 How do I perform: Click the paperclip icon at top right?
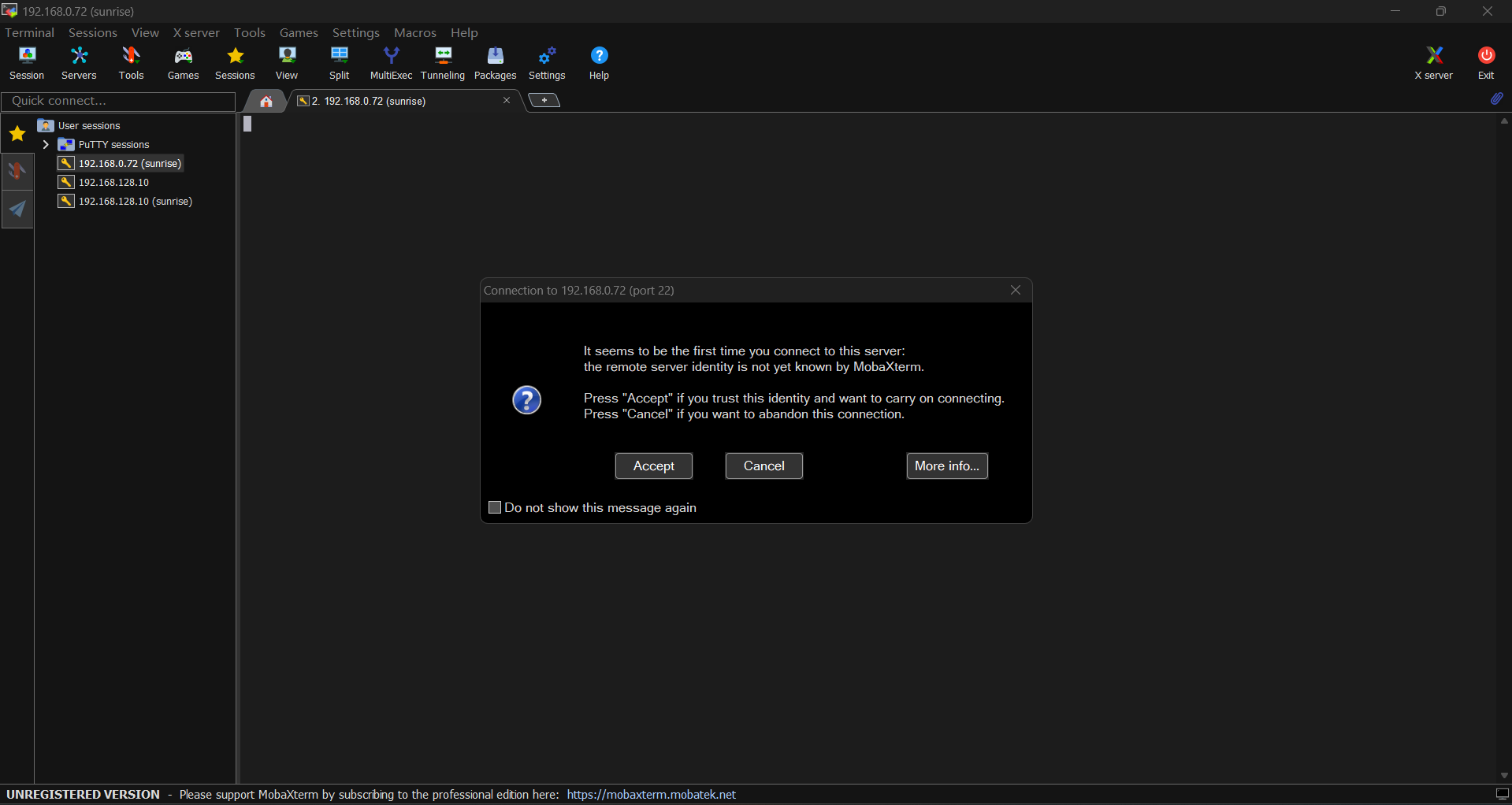pyautogui.click(x=1496, y=99)
